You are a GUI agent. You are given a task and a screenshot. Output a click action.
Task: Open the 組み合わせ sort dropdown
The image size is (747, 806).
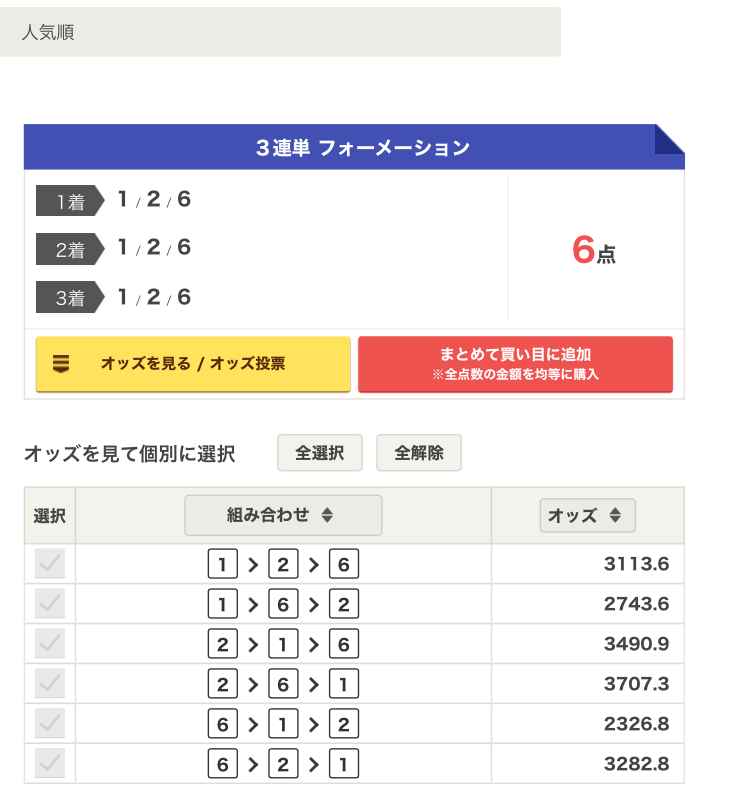283,516
